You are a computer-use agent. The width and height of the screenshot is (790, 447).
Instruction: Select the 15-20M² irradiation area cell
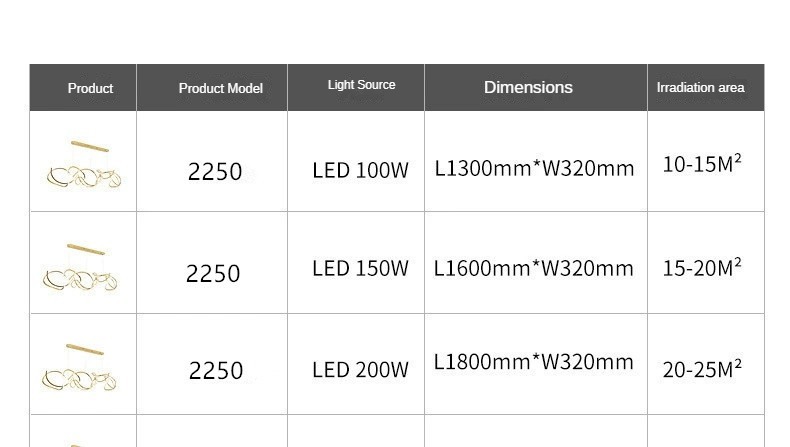click(x=702, y=267)
